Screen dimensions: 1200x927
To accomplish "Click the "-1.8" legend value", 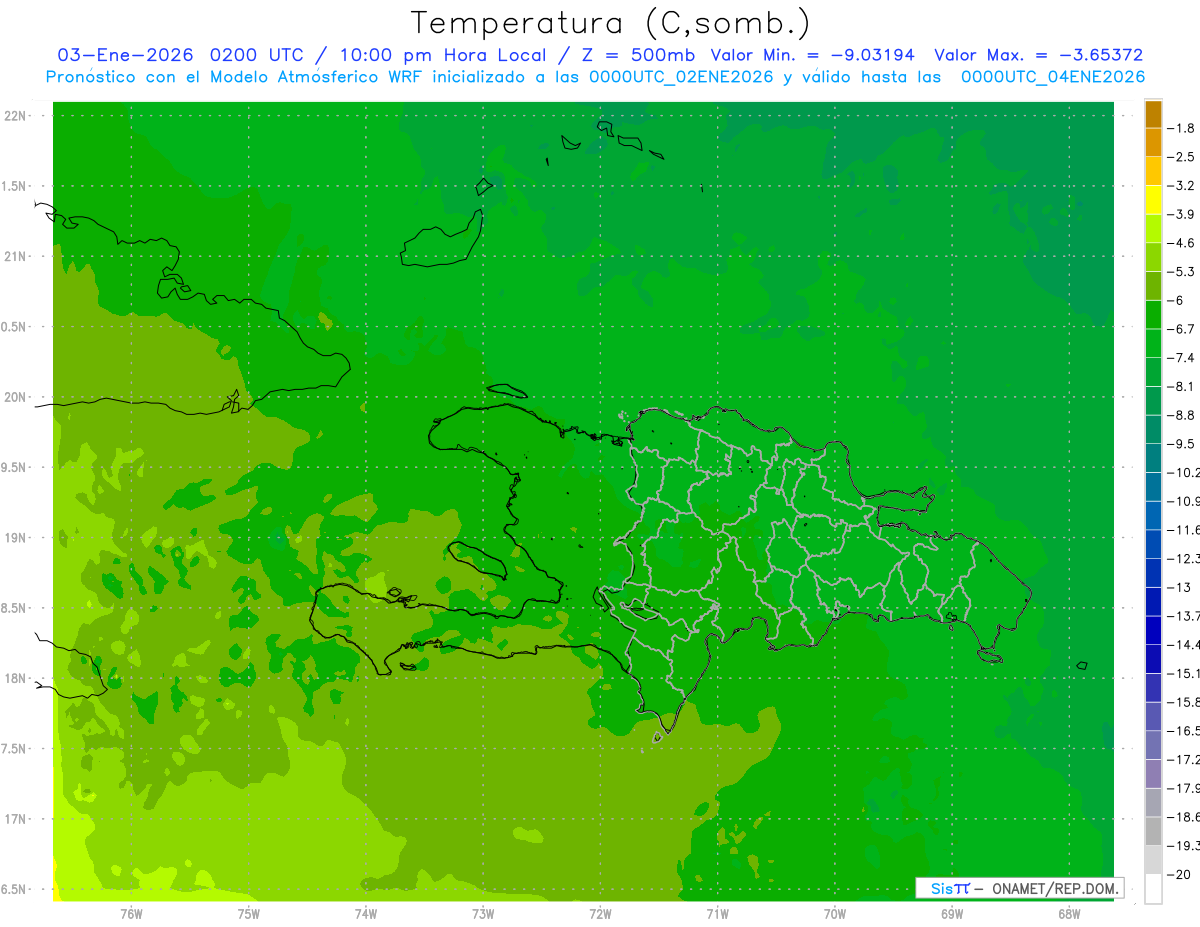I will point(1183,128).
